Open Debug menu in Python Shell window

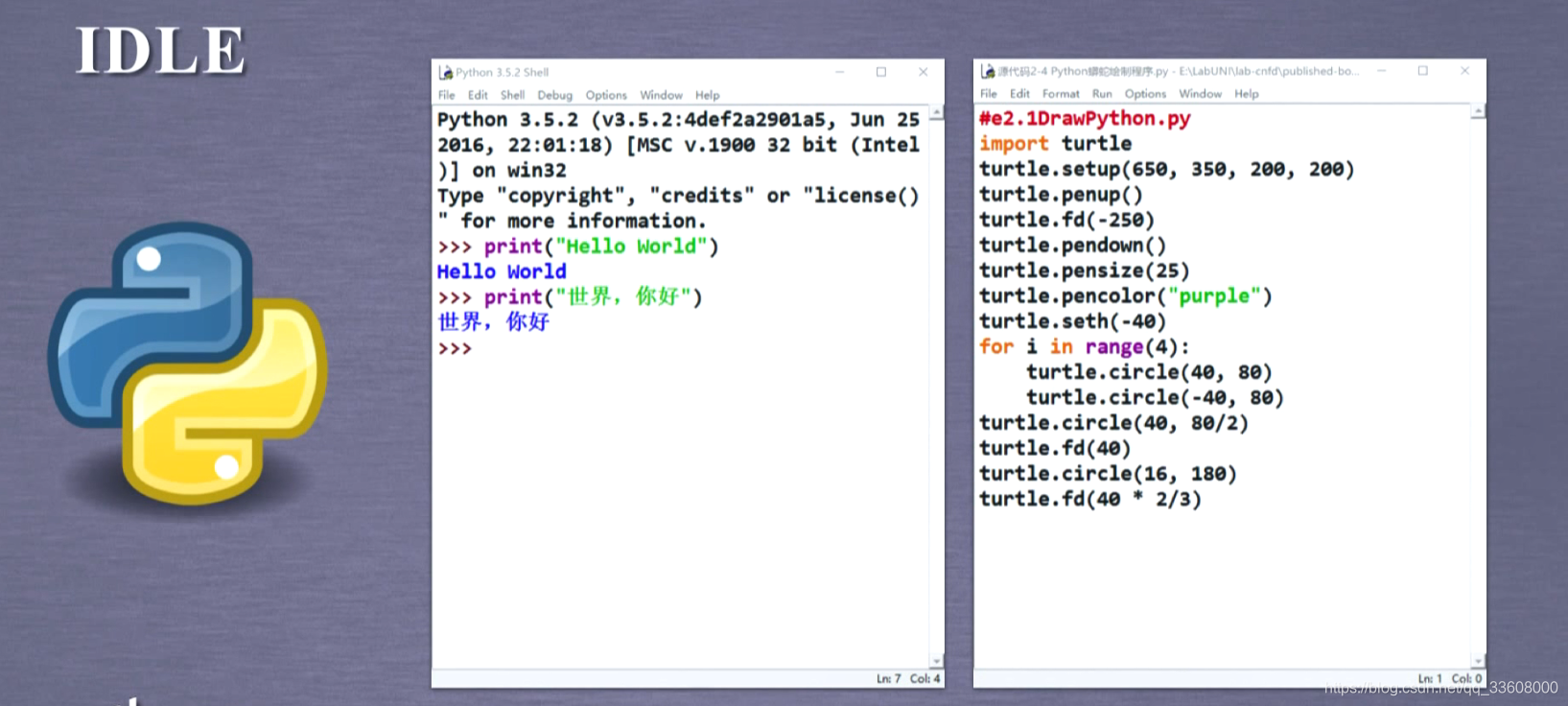coord(554,95)
